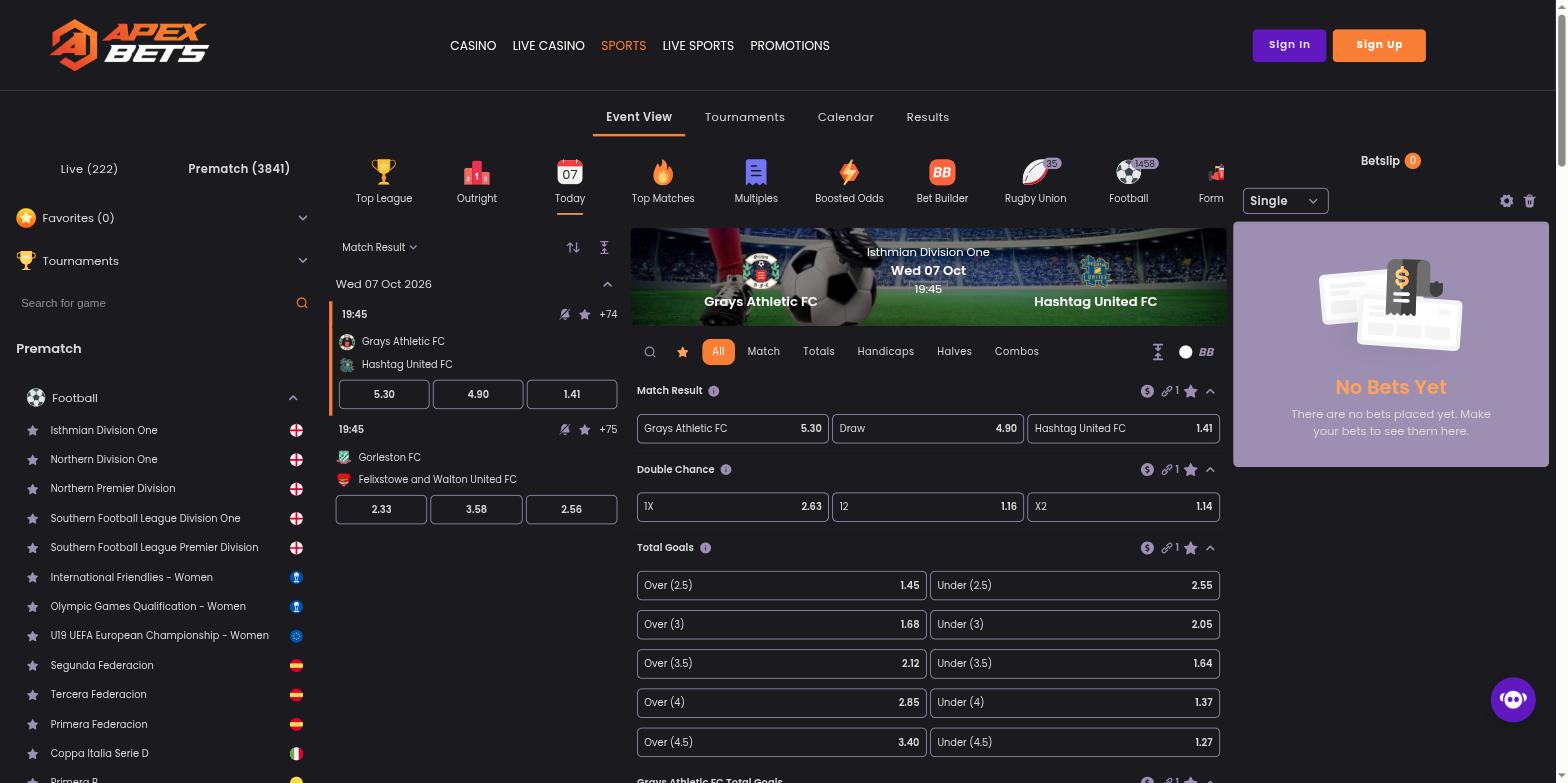Image resolution: width=1568 pixels, height=783 pixels.
Task: Switch to Live (222) events
Action: (x=89, y=169)
